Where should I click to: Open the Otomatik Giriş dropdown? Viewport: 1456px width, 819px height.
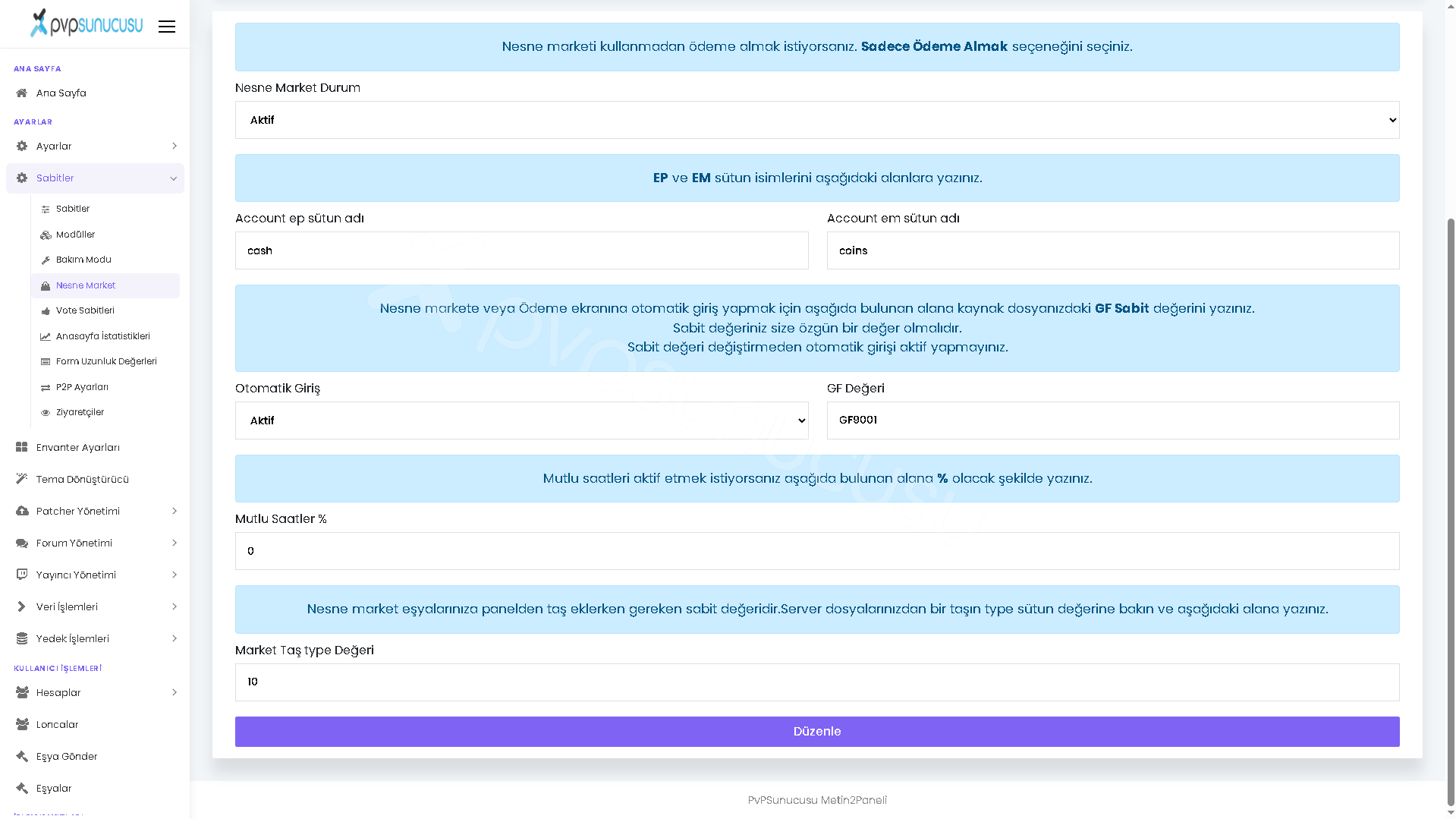(x=521, y=421)
